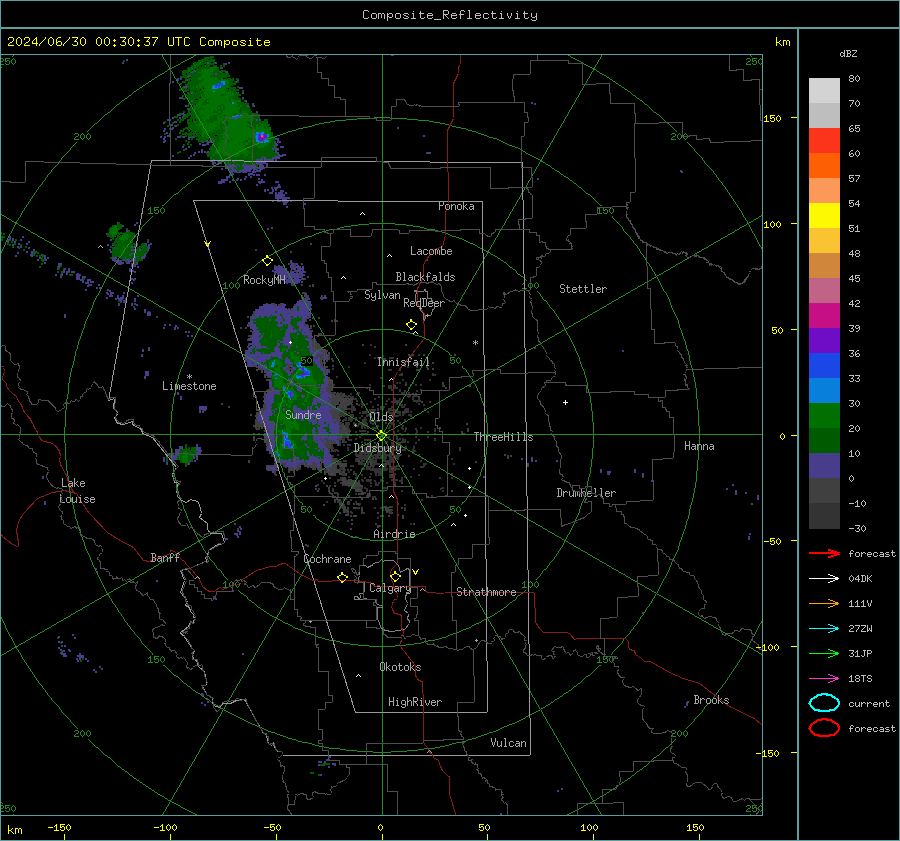Viewport: 900px width, 841px height.
Task: Click the yellow radar-site diamond at map center
Action: point(381,436)
